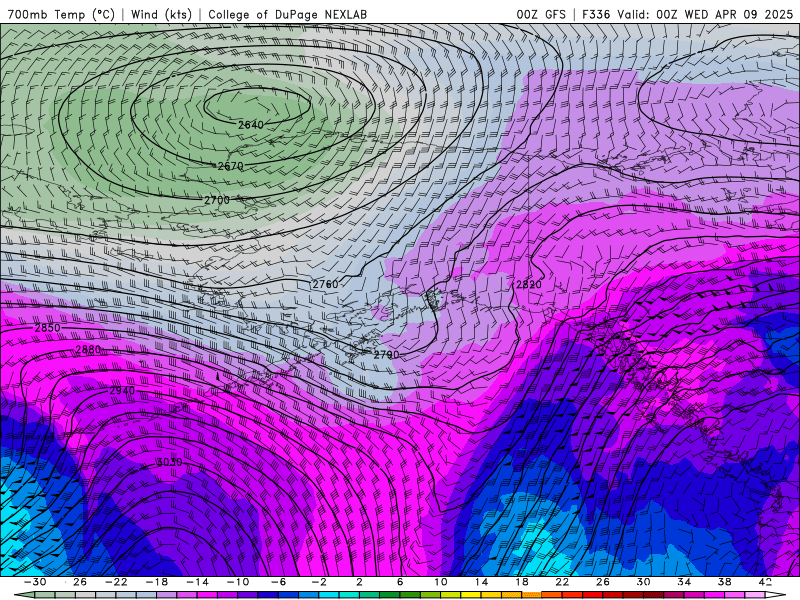Click the 2850 contour label

point(47,328)
